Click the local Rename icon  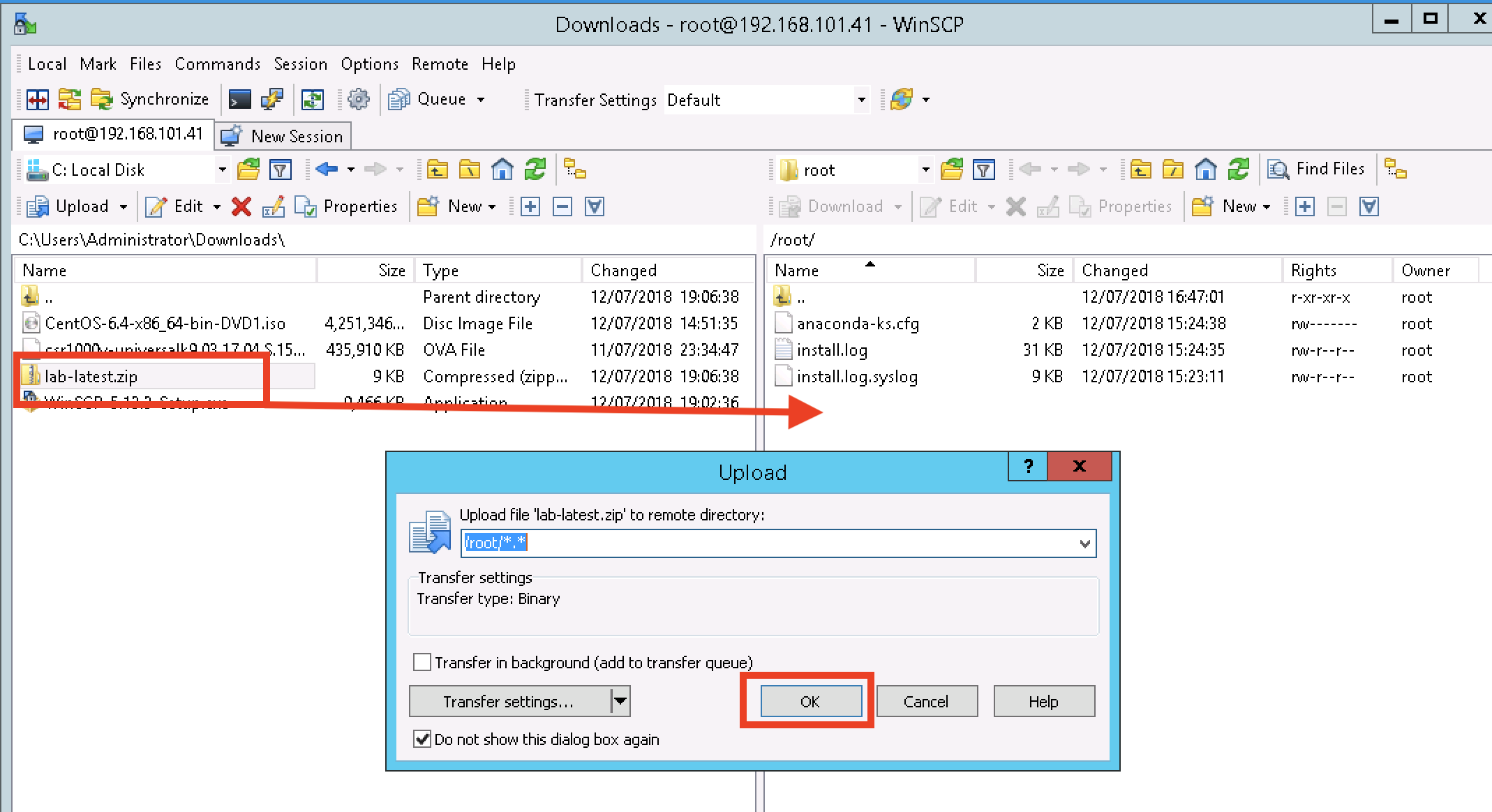tap(273, 206)
